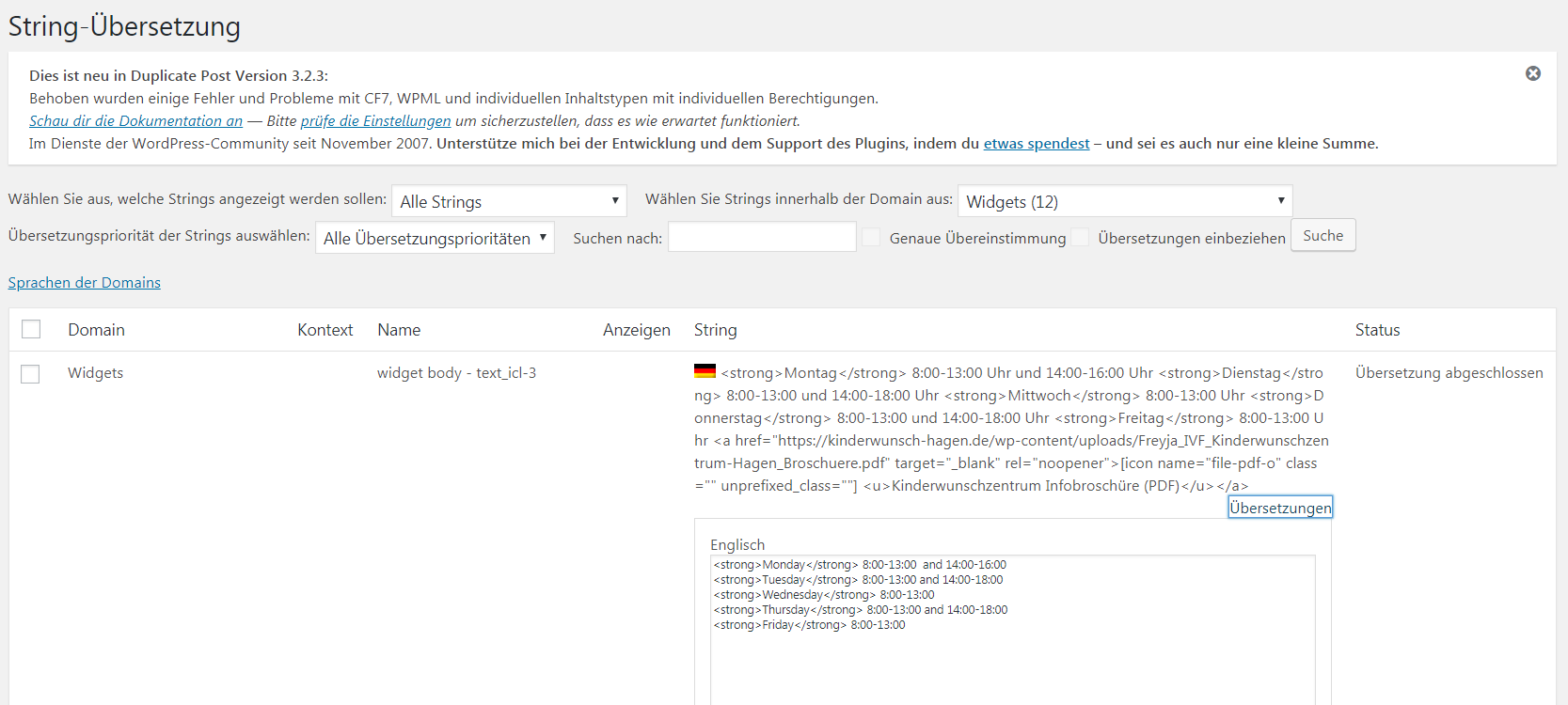Tick 'Übersetzungen einbeziehen' checkbox
Image resolution: width=1568 pixels, height=705 pixels.
(x=1081, y=238)
